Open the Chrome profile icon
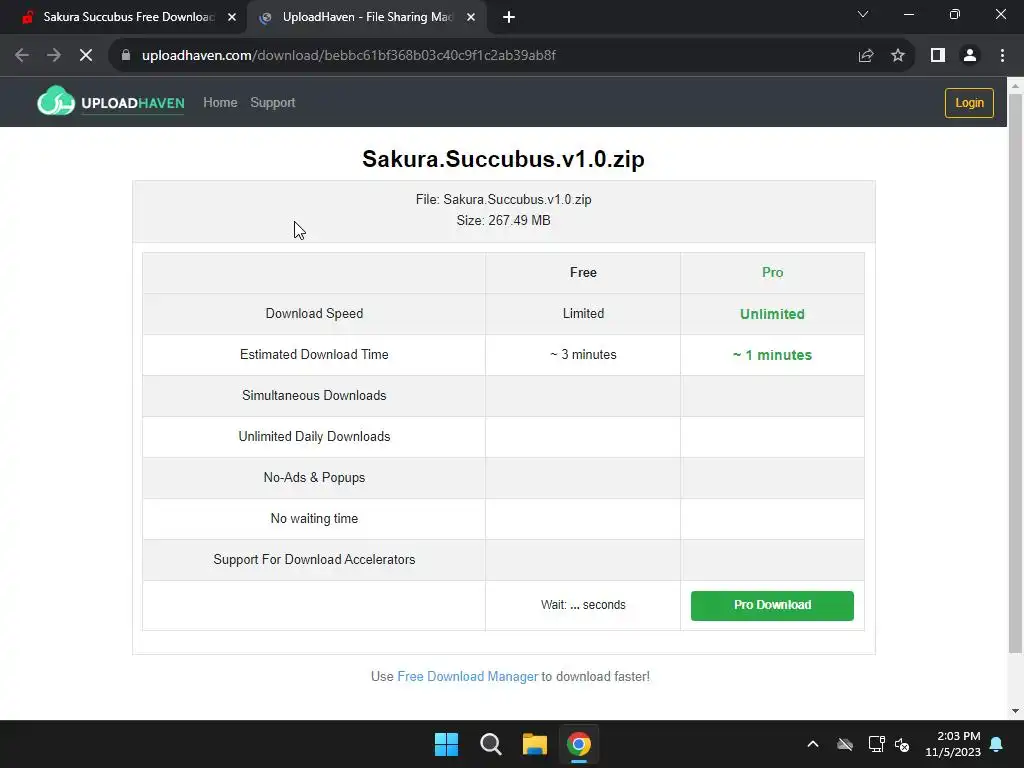This screenshot has height=768, width=1024. point(970,56)
